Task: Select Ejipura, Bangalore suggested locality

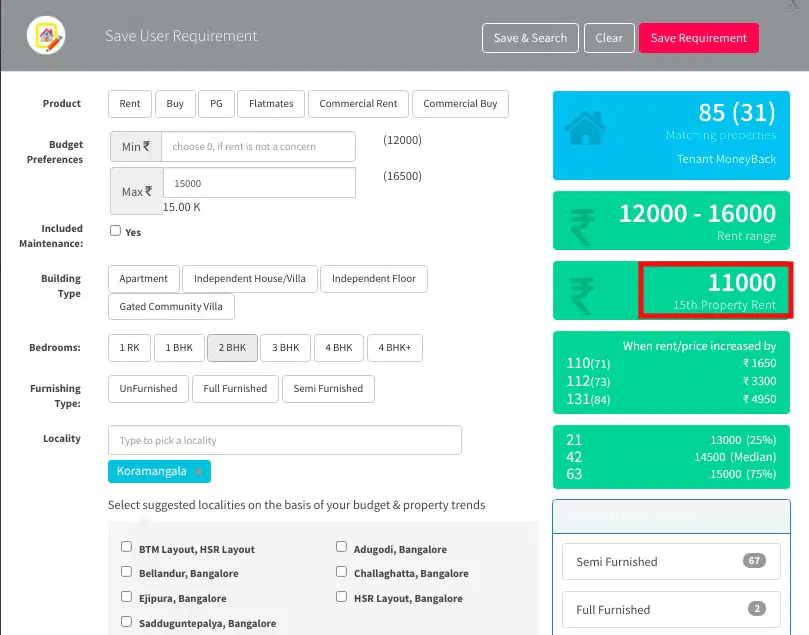Action: click(x=126, y=596)
